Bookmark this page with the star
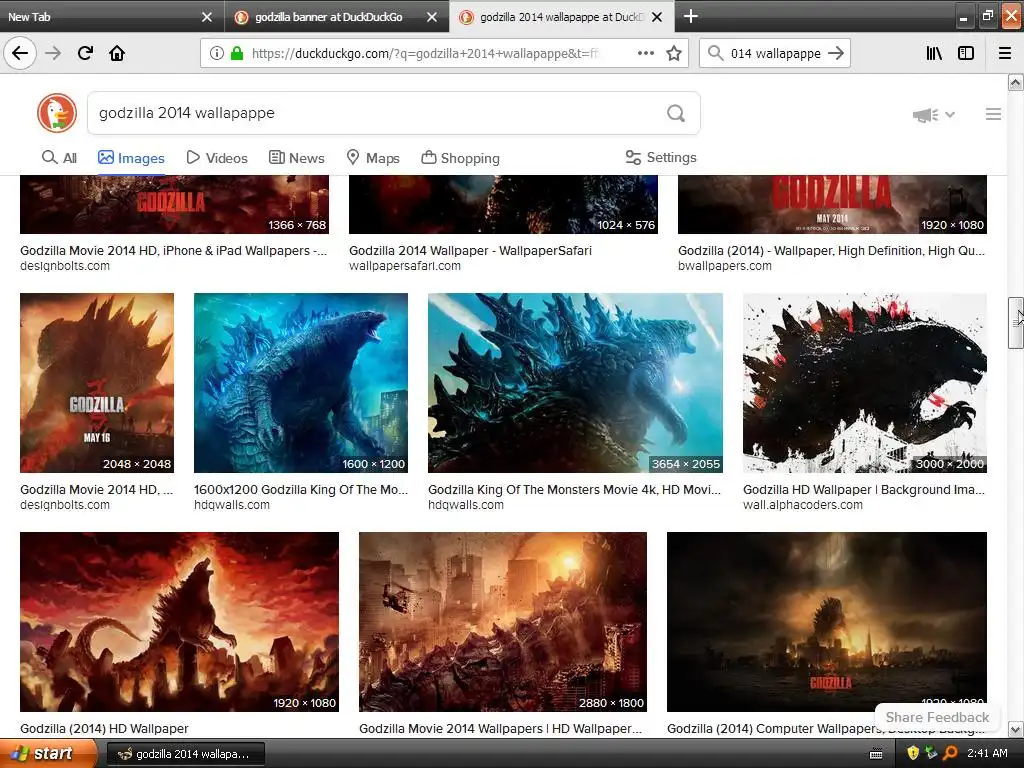The height and width of the screenshot is (768, 1024). (674, 54)
